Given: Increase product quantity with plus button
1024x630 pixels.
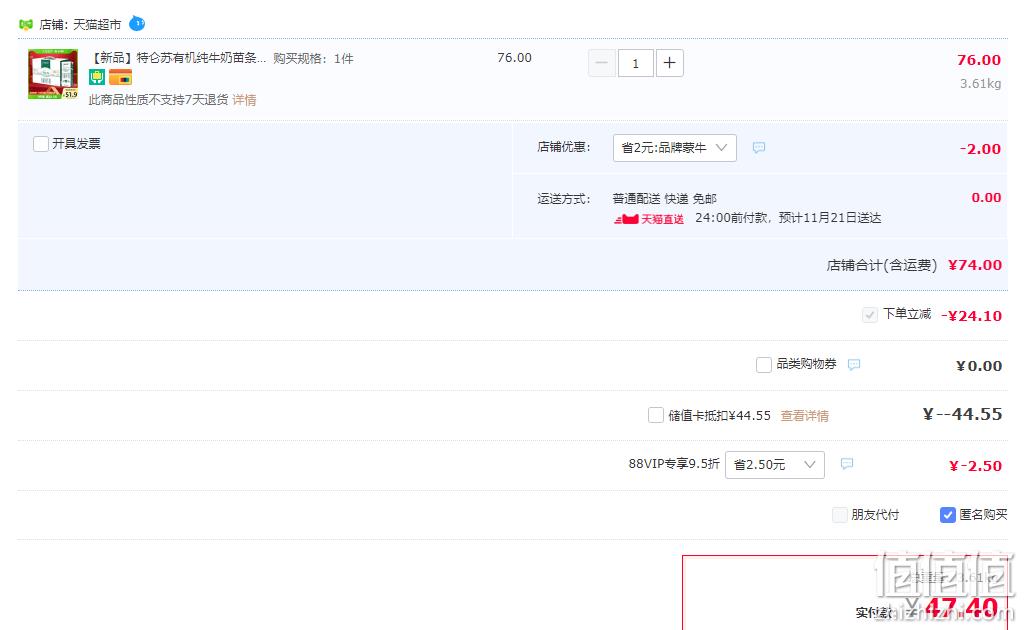Looking at the screenshot, I should (669, 63).
